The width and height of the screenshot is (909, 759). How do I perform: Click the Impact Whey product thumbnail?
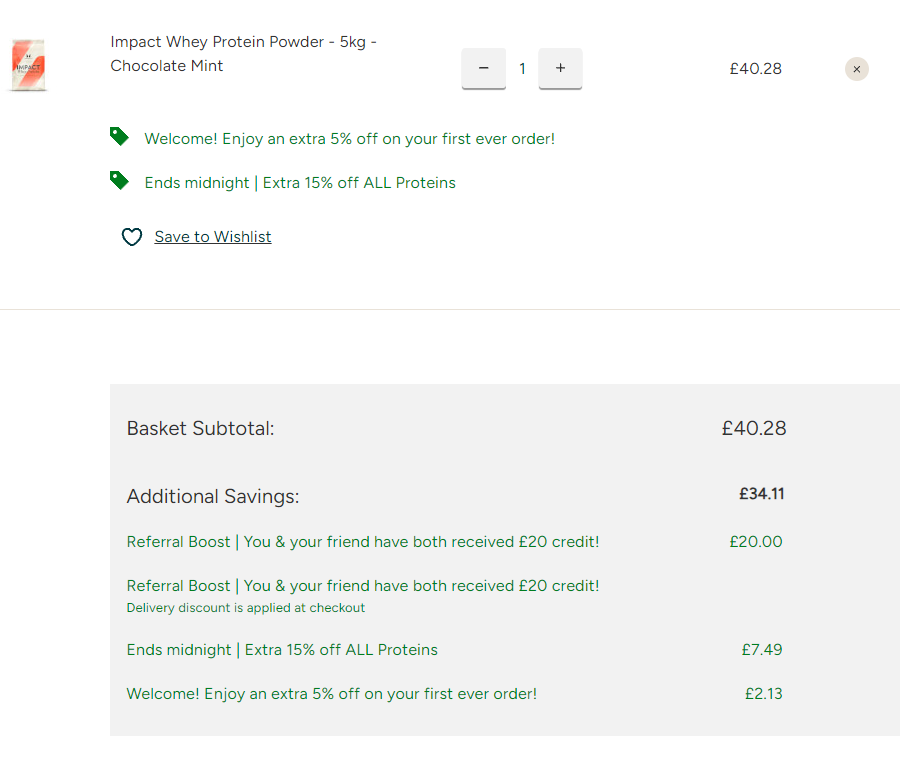coord(28,65)
